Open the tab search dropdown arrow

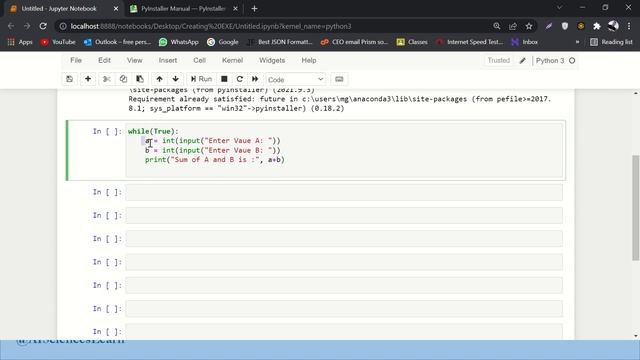tap(560, 8)
